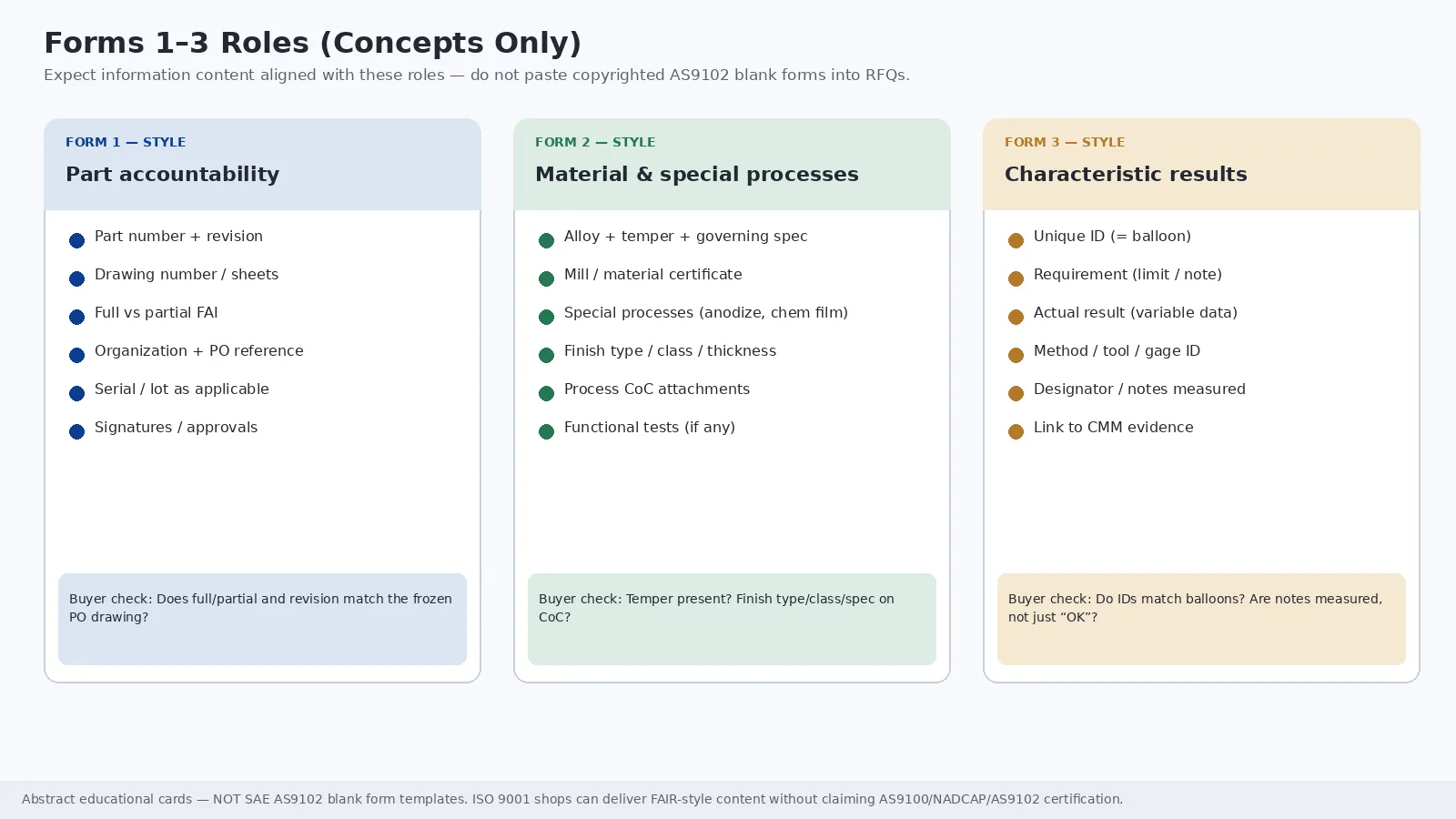Select the 'Characteristic results' card heading
This screenshot has height=819, width=1456.
point(1126,174)
